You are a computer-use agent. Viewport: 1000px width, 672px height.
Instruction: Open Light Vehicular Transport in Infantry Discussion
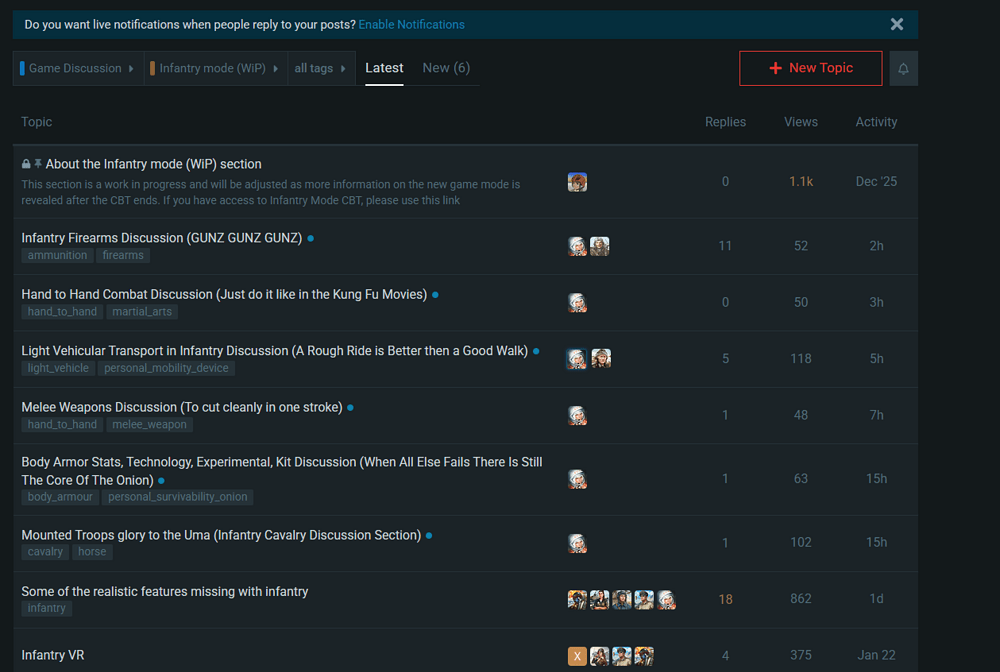pyautogui.click(x=274, y=351)
